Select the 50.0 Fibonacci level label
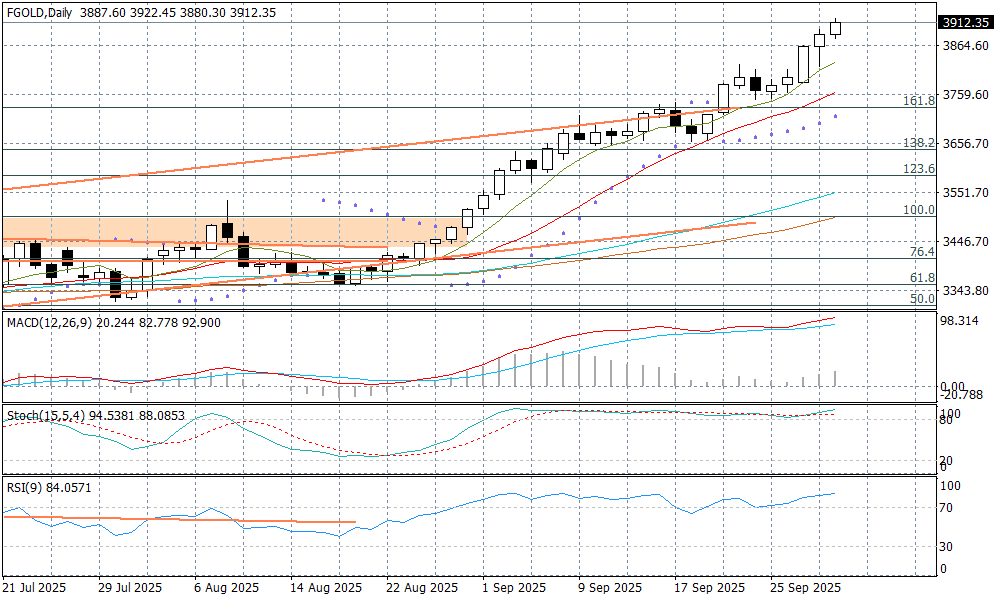 point(921,298)
